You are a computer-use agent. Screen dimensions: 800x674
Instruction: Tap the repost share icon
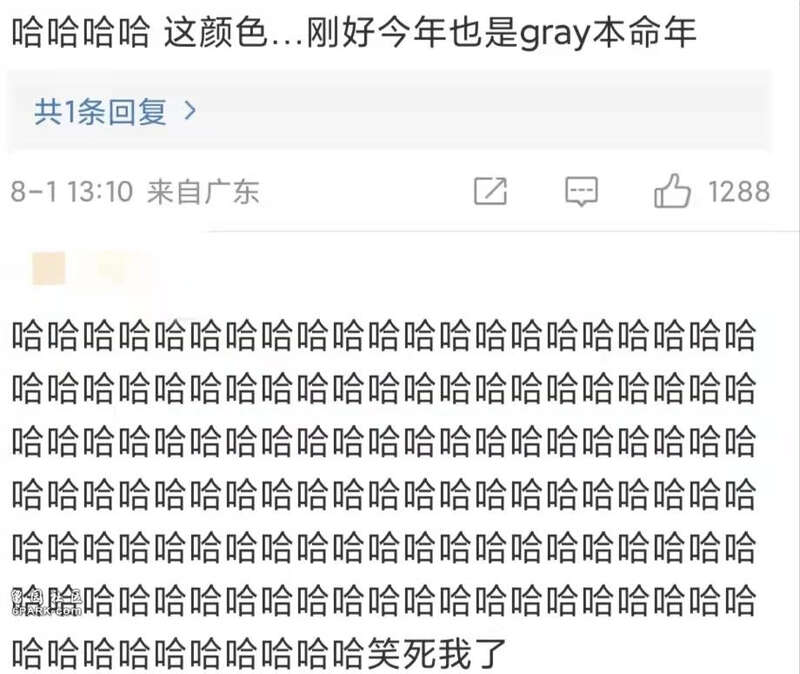click(490, 191)
